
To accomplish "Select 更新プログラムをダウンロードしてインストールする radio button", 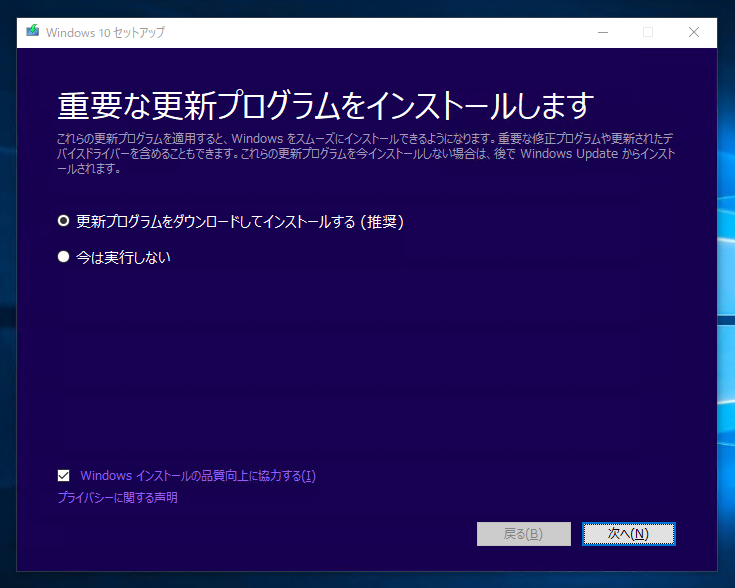I will 63,221.
